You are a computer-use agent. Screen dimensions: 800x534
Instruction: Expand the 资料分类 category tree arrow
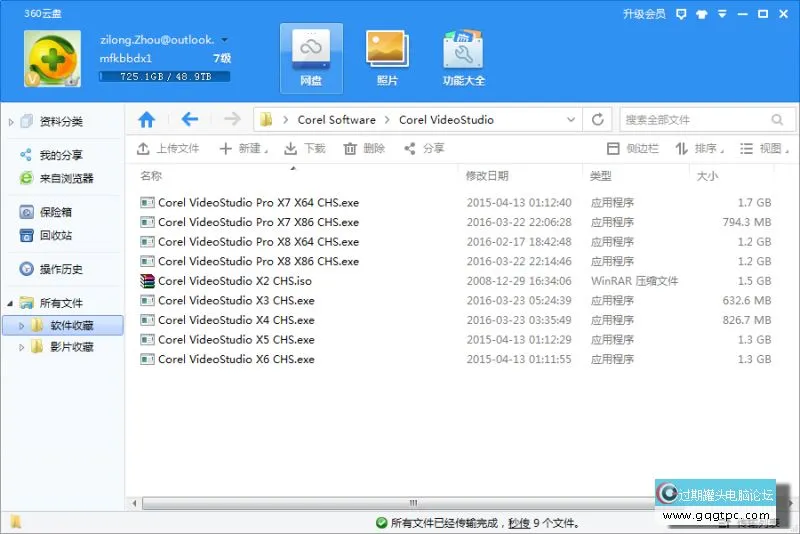pos(11,122)
